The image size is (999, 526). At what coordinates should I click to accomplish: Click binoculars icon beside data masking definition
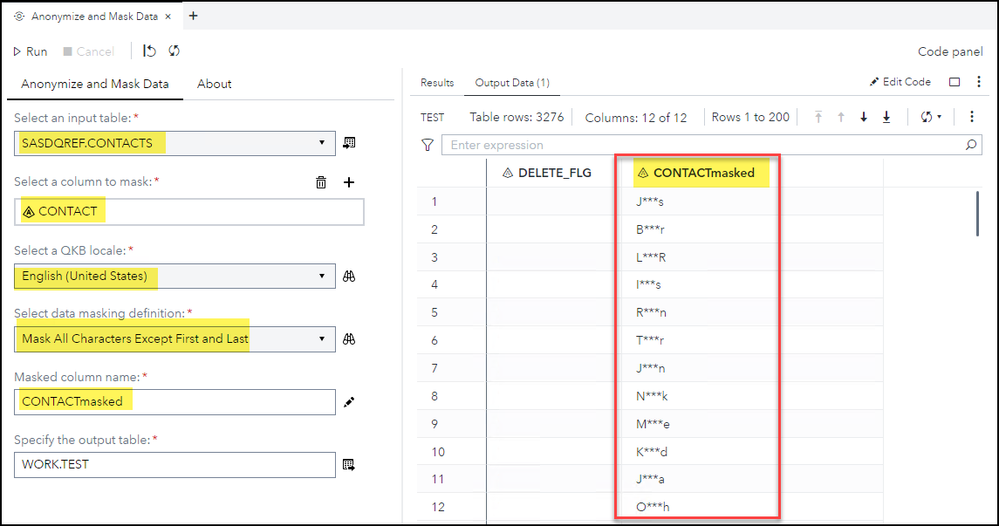[349, 339]
